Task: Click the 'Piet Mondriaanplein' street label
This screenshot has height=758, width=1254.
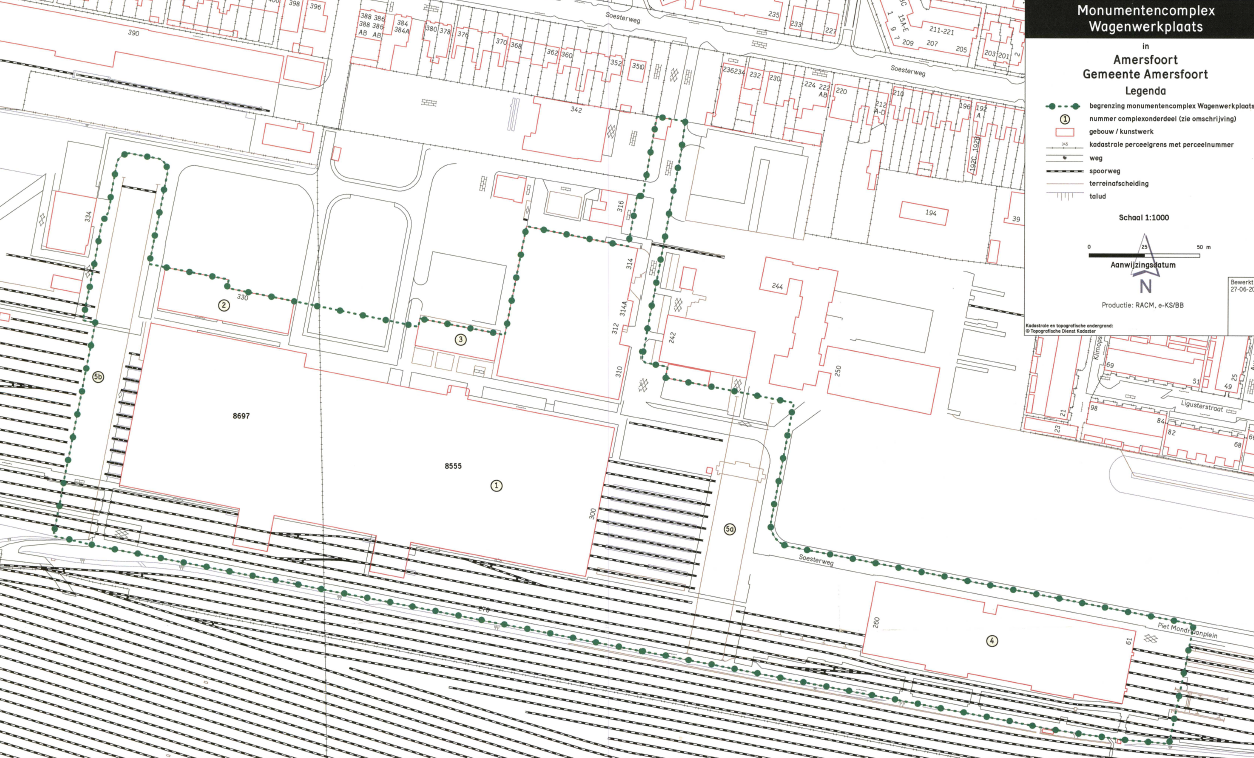Action: [x=1188, y=631]
